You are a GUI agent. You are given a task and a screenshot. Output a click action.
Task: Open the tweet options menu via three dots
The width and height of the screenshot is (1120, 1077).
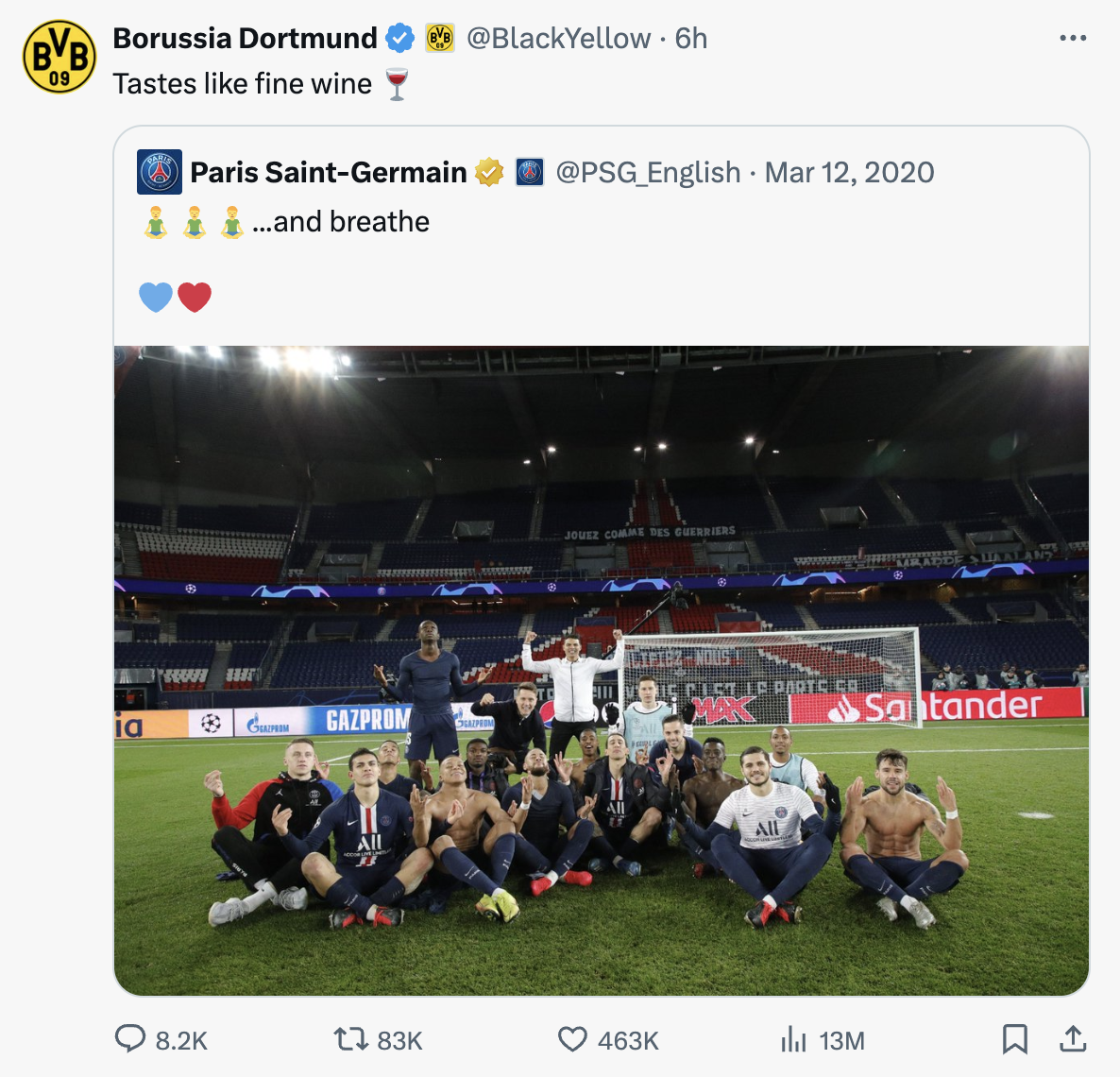click(x=1072, y=36)
